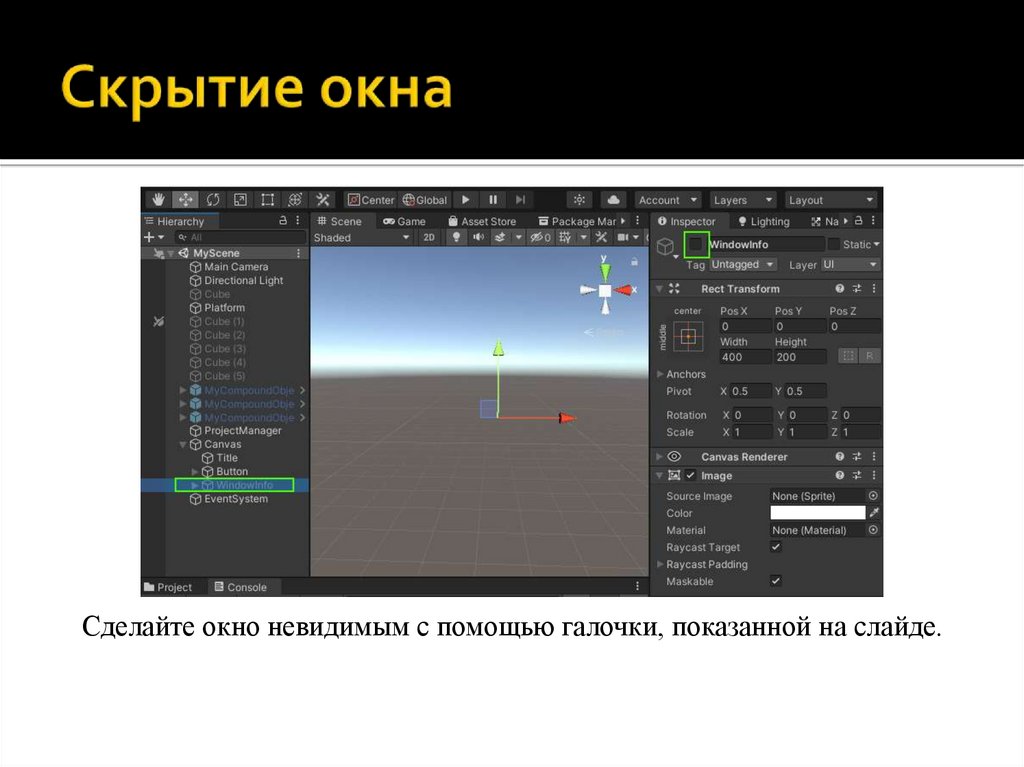The height and width of the screenshot is (767, 1024).
Task: Click the scene camera settings icon
Action: (x=623, y=237)
